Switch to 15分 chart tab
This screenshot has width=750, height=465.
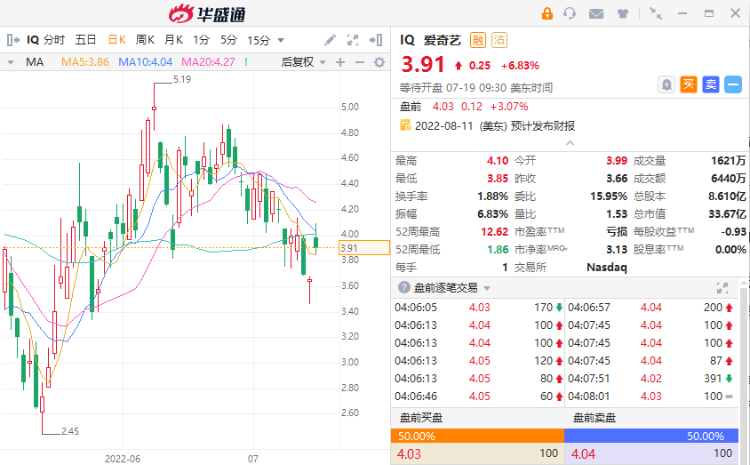point(259,40)
